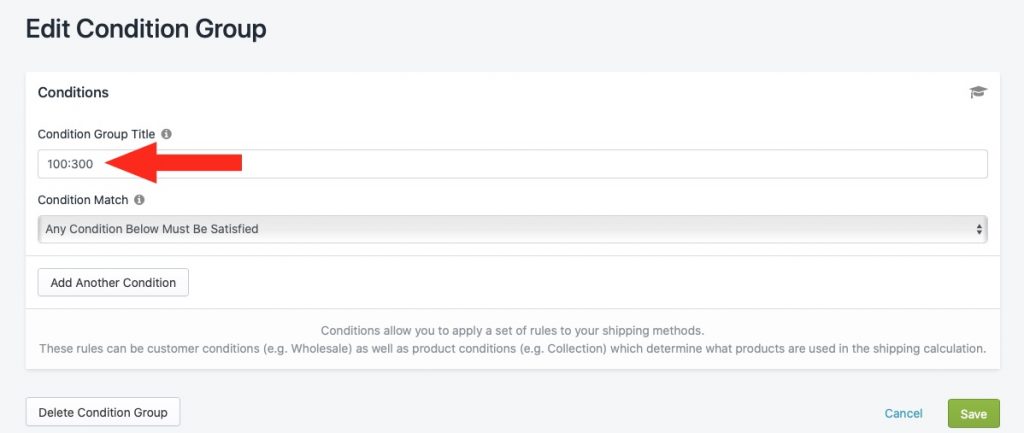Viewport: 1024px width, 433px height.
Task: Click the 'Conditions' section header
Action: pos(73,93)
